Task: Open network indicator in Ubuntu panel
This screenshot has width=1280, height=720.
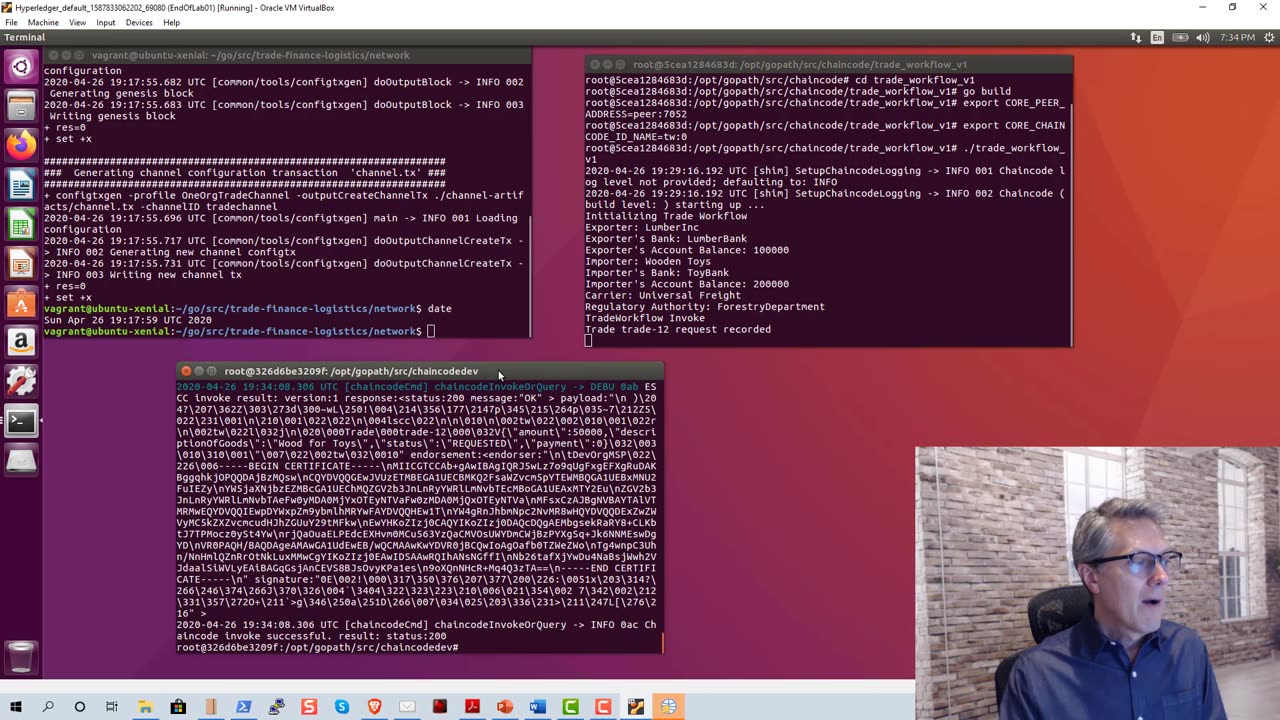Action: coord(1136,37)
